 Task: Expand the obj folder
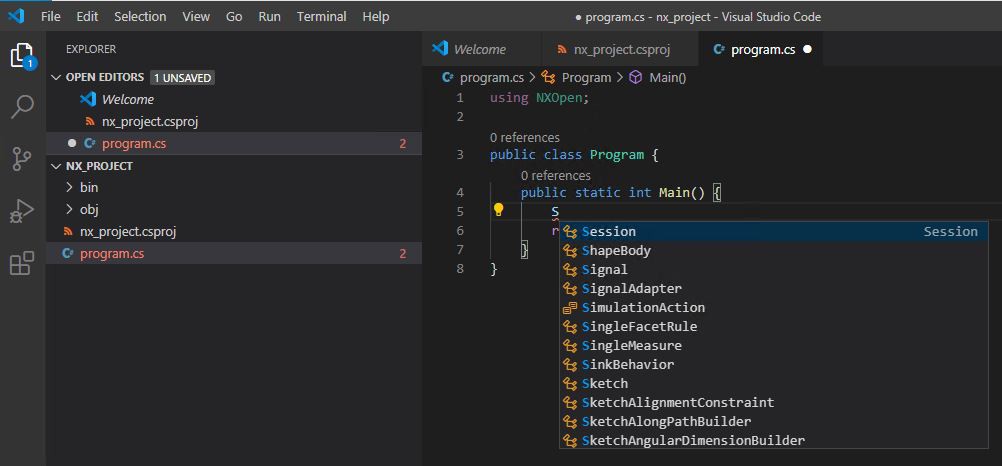(x=89, y=209)
